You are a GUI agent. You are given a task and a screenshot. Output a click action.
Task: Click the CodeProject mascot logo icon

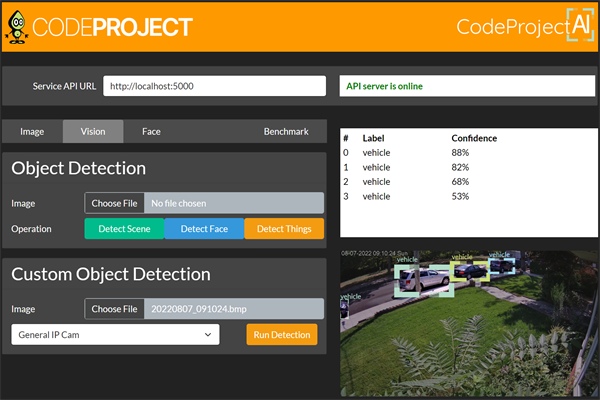pyautogui.click(x=16, y=27)
